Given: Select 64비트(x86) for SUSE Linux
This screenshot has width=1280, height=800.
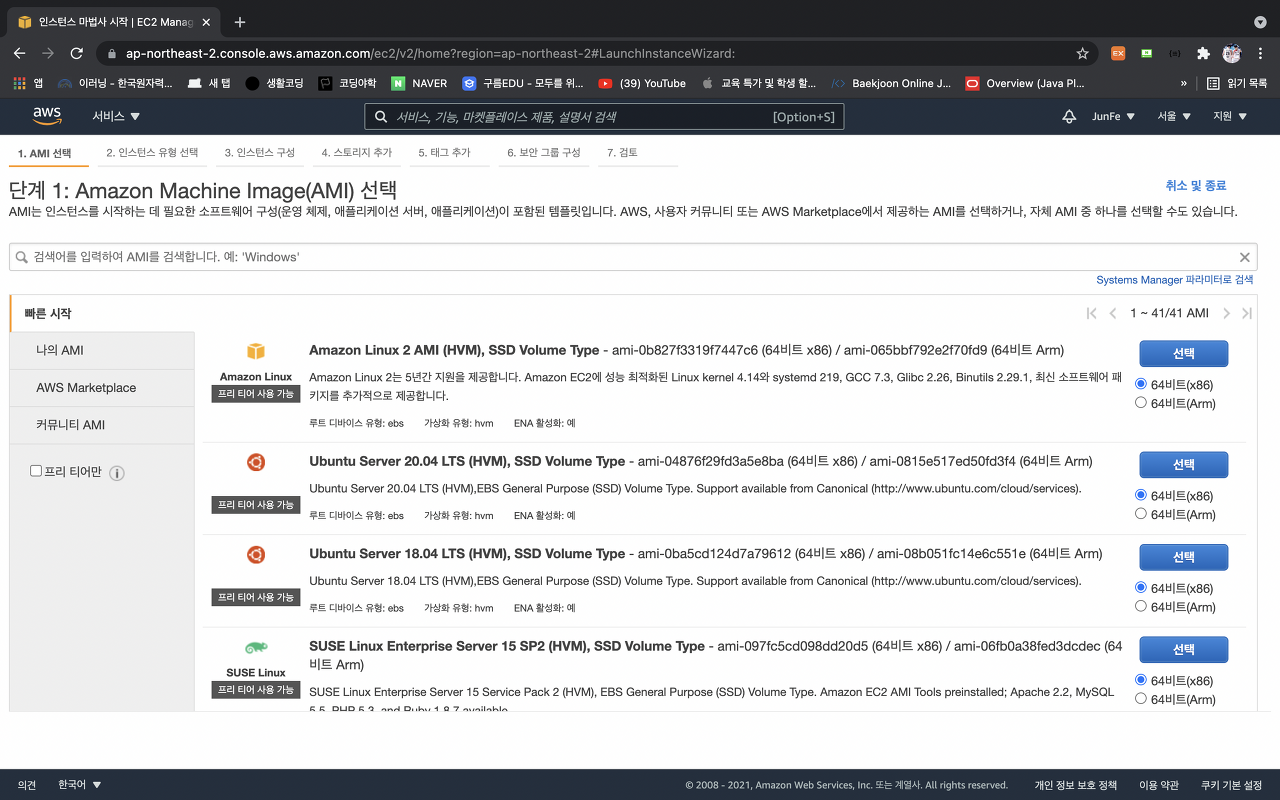Looking at the screenshot, I should point(1141,680).
